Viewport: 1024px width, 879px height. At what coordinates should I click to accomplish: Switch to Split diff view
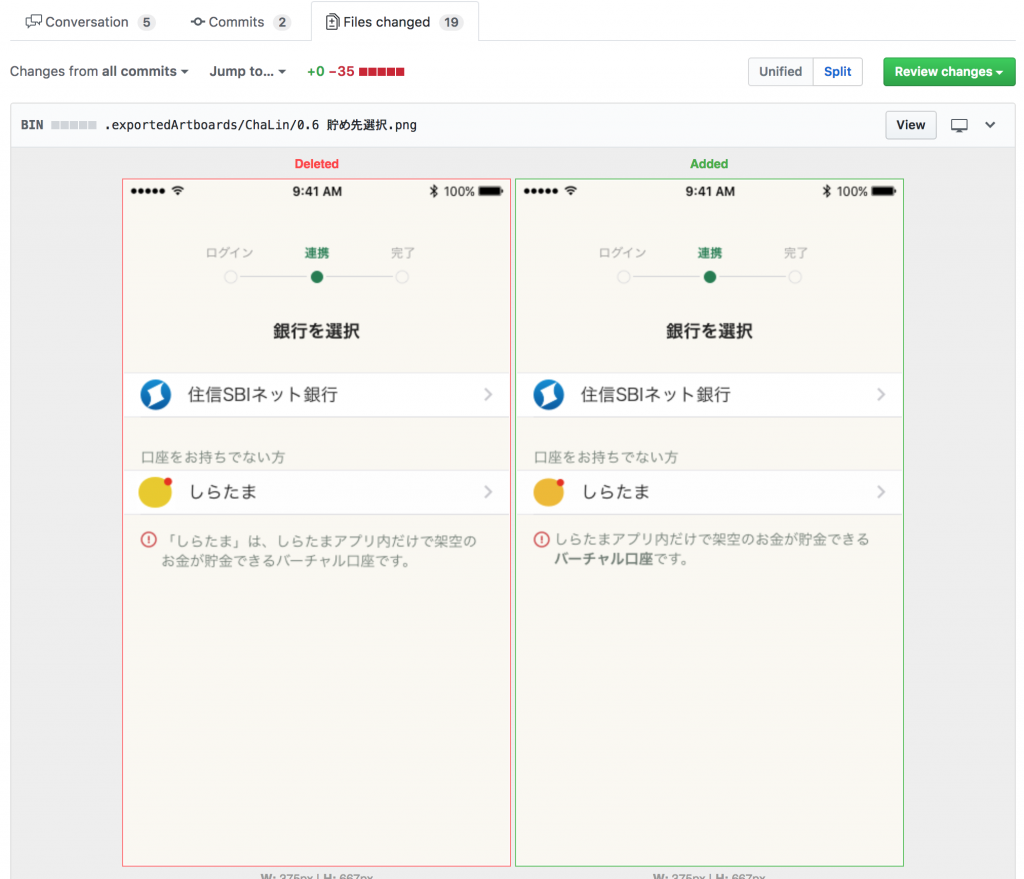click(x=837, y=72)
